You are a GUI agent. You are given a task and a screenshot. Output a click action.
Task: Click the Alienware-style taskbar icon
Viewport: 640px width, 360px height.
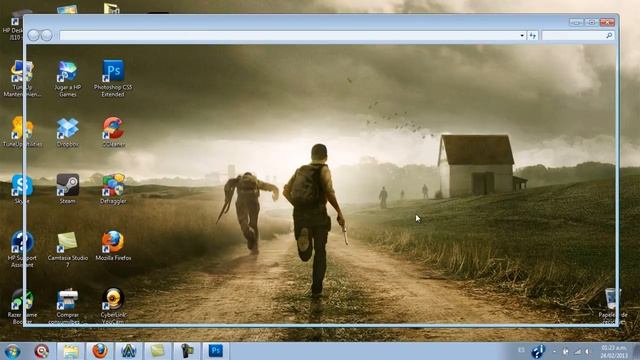[x=129, y=351]
